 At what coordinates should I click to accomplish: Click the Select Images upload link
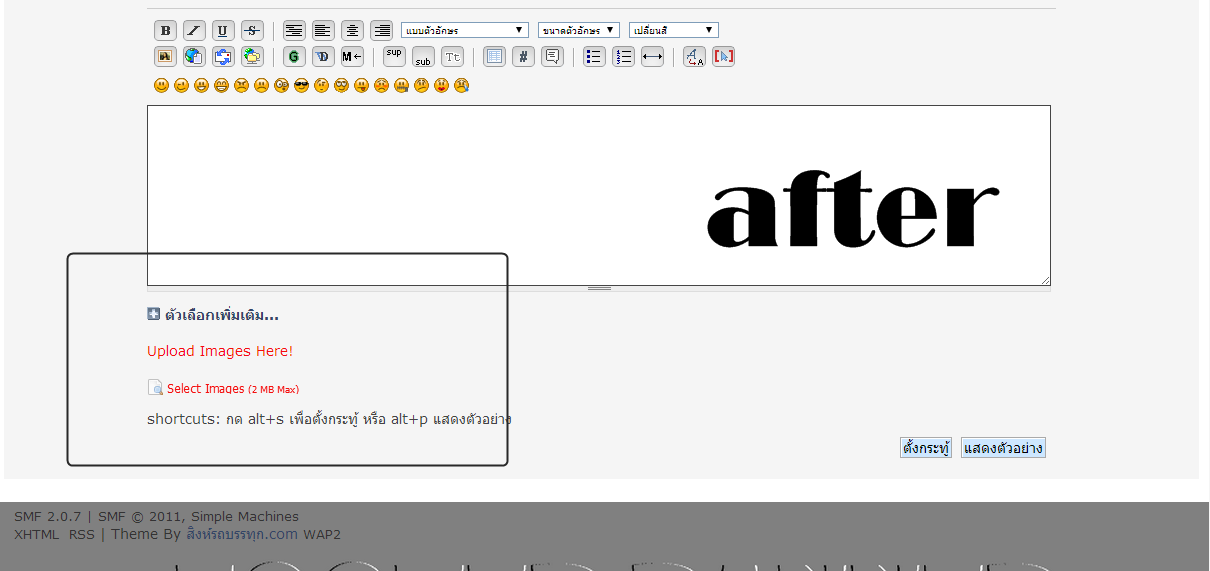click(223, 388)
